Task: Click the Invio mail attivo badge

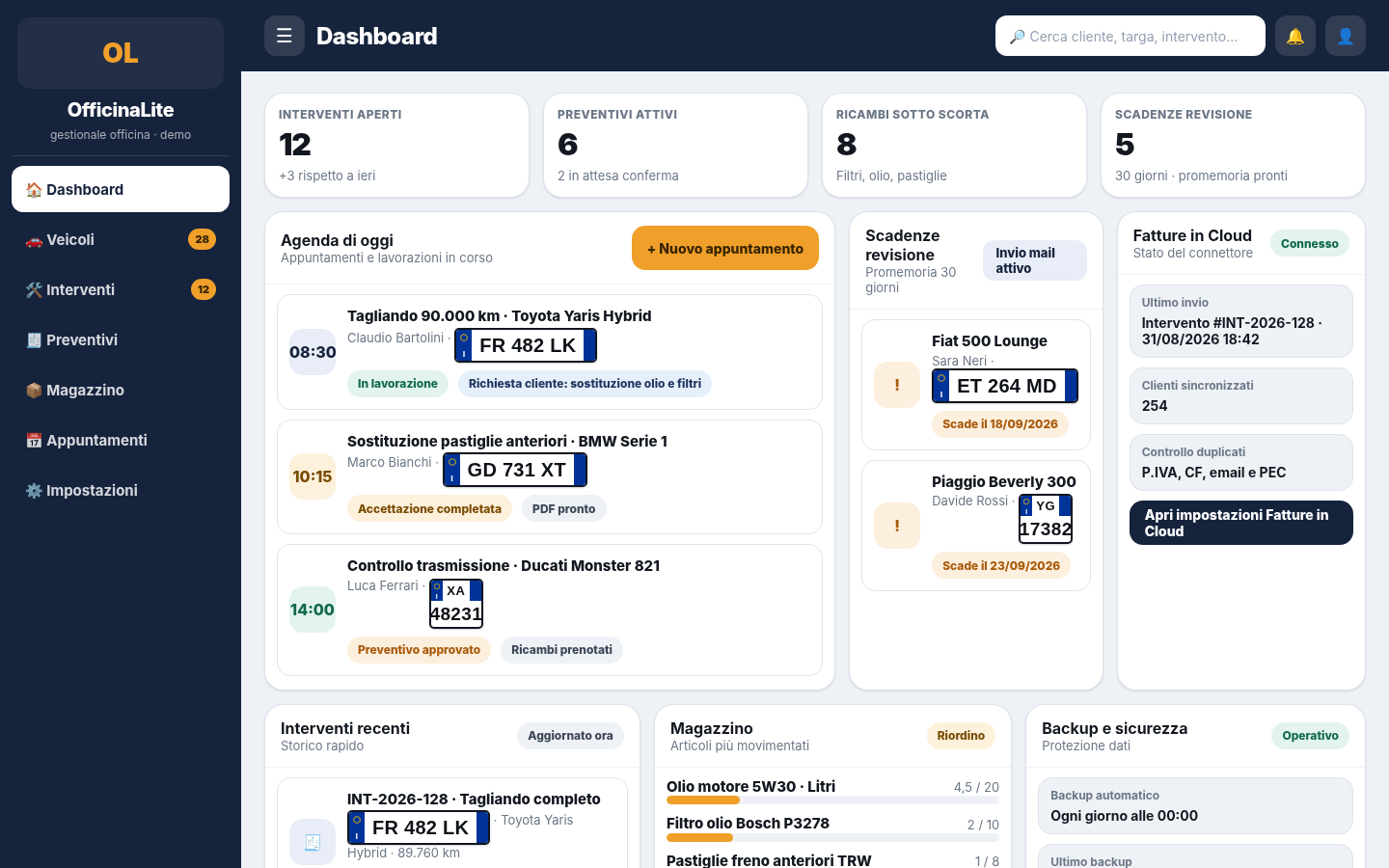Action: pyautogui.click(x=1035, y=260)
